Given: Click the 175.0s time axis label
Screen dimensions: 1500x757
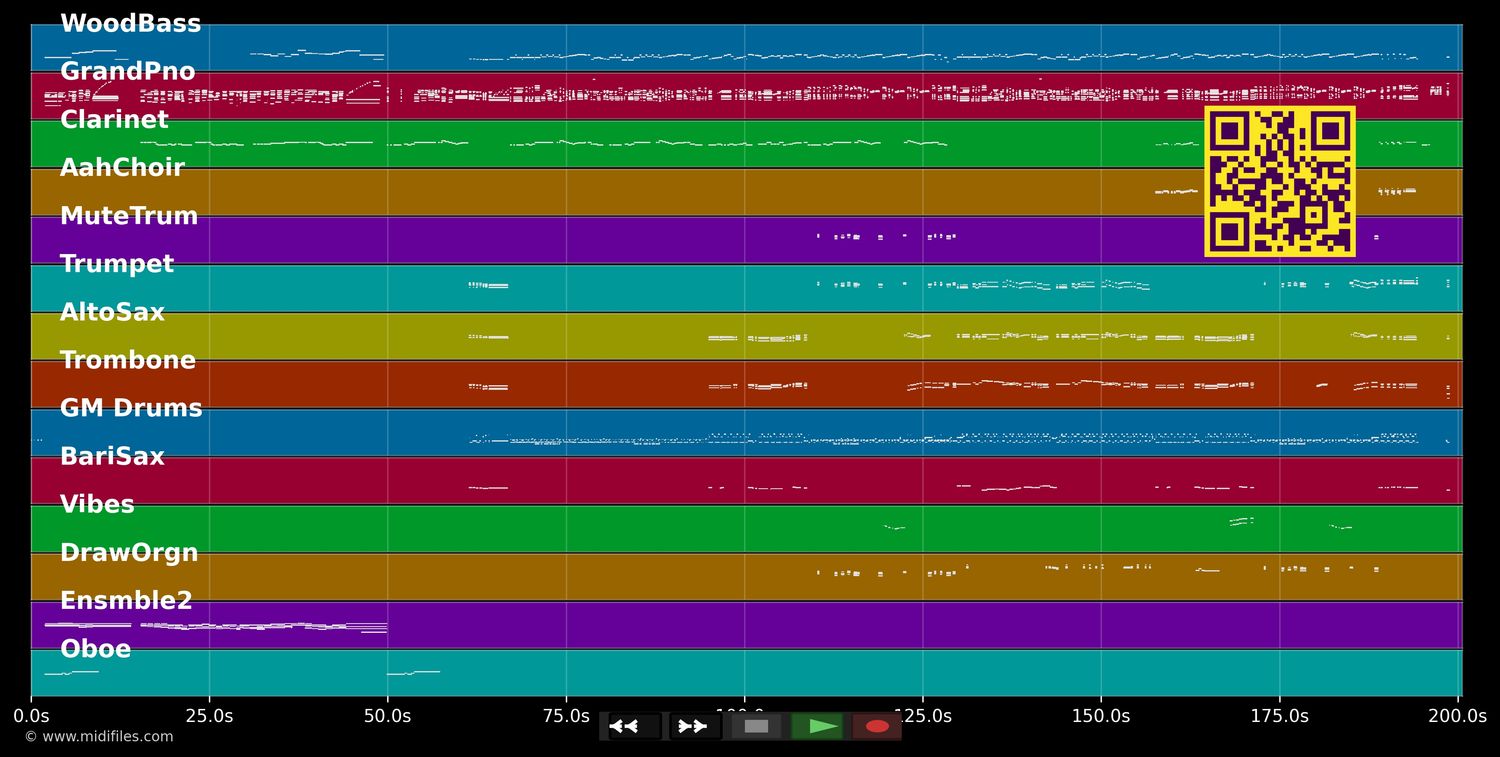Looking at the screenshot, I should coord(1279,716).
